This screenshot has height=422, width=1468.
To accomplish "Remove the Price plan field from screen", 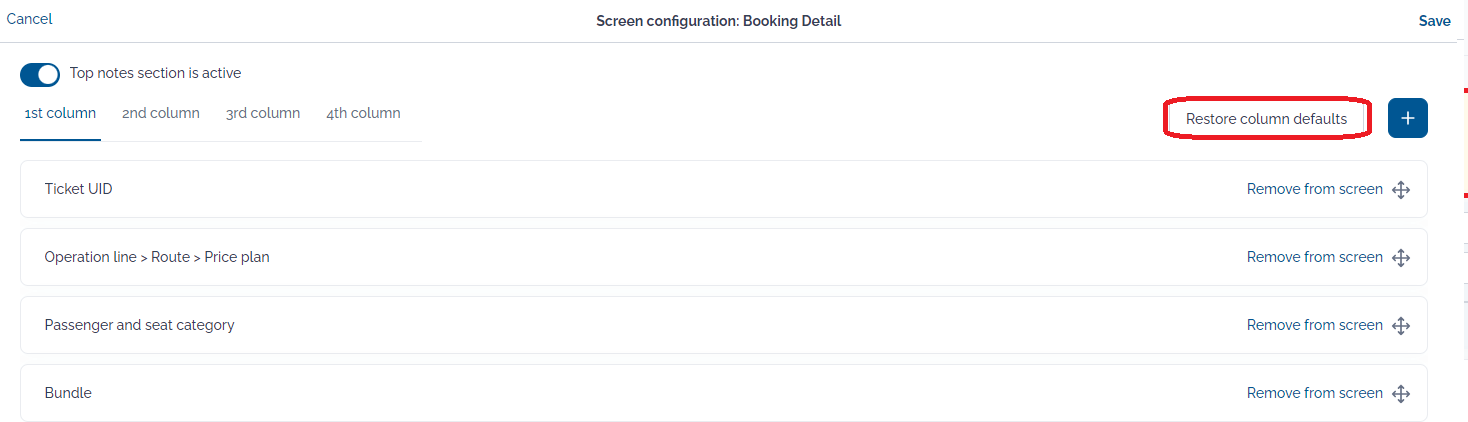I will [1314, 257].
